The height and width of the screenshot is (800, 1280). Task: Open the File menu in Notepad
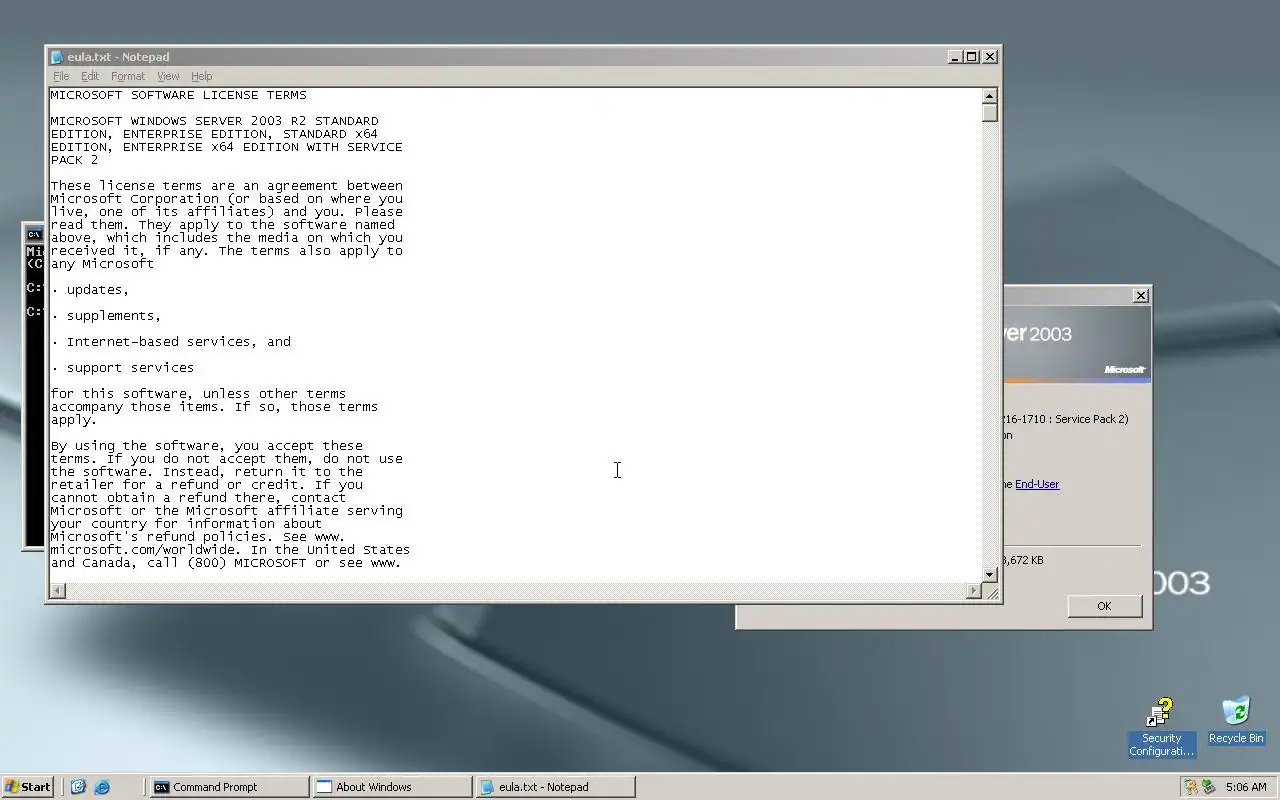pos(61,76)
